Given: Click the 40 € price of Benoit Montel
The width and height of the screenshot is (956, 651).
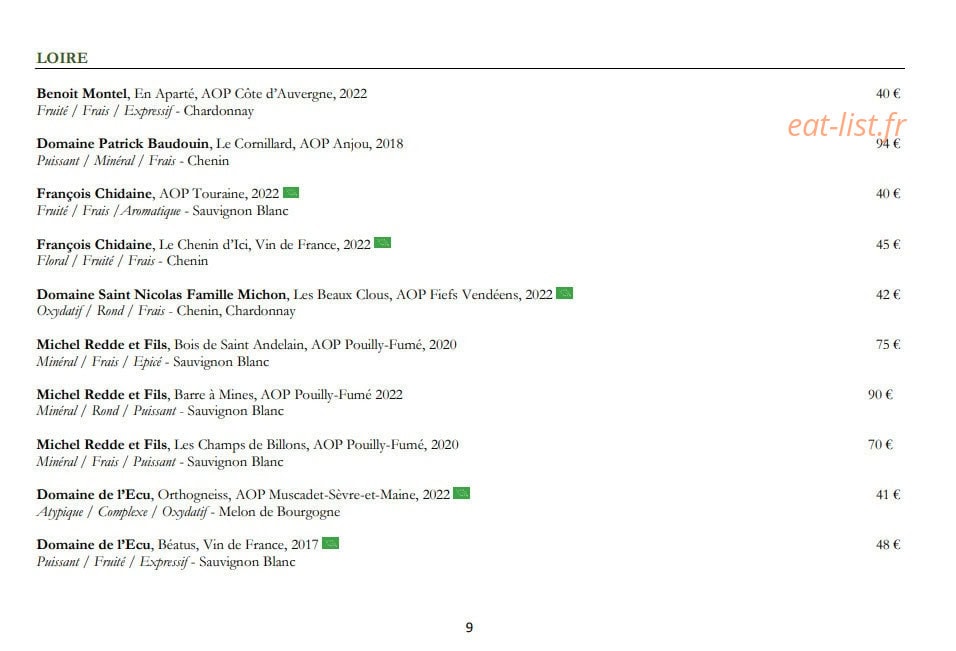Looking at the screenshot, I should click(888, 94).
